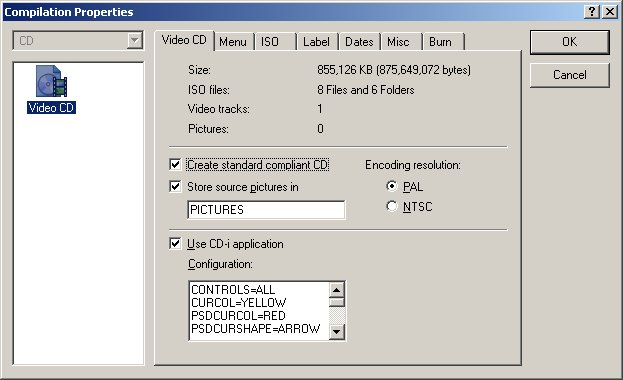This screenshot has width=623, height=380.
Task: Click the Cancel button
Action: click(x=569, y=75)
